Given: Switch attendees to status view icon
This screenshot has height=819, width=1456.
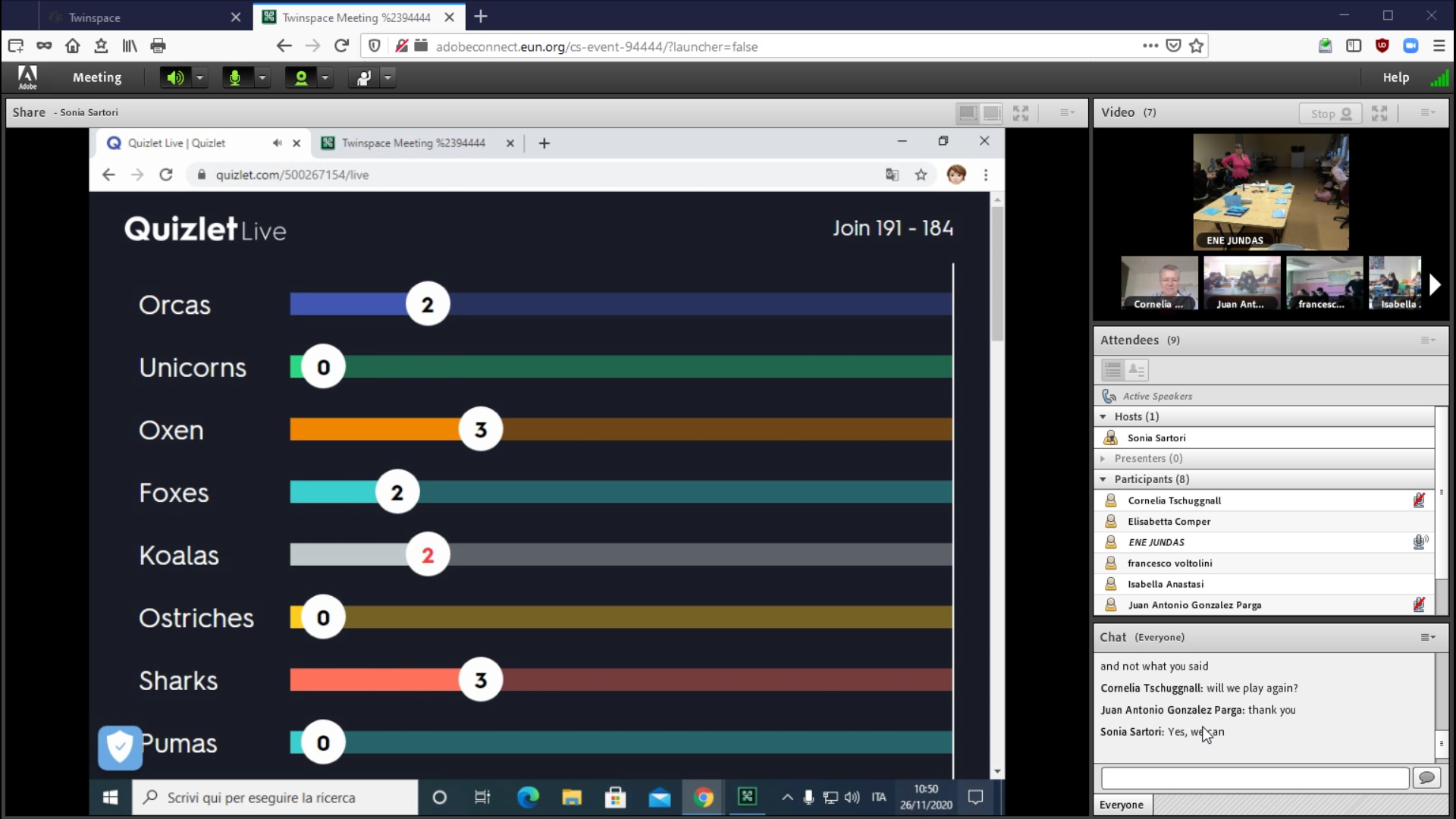Looking at the screenshot, I should [1136, 370].
